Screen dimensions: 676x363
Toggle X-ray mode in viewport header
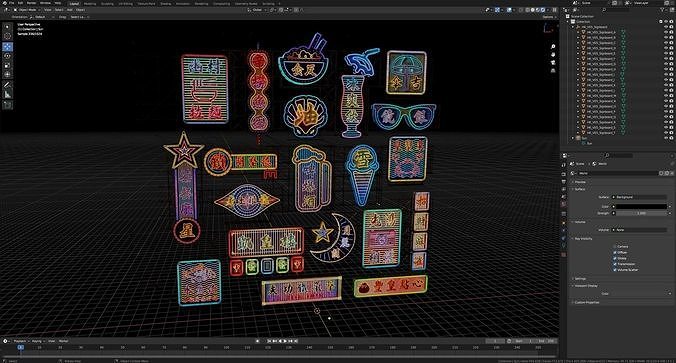[x=521, y=9]
